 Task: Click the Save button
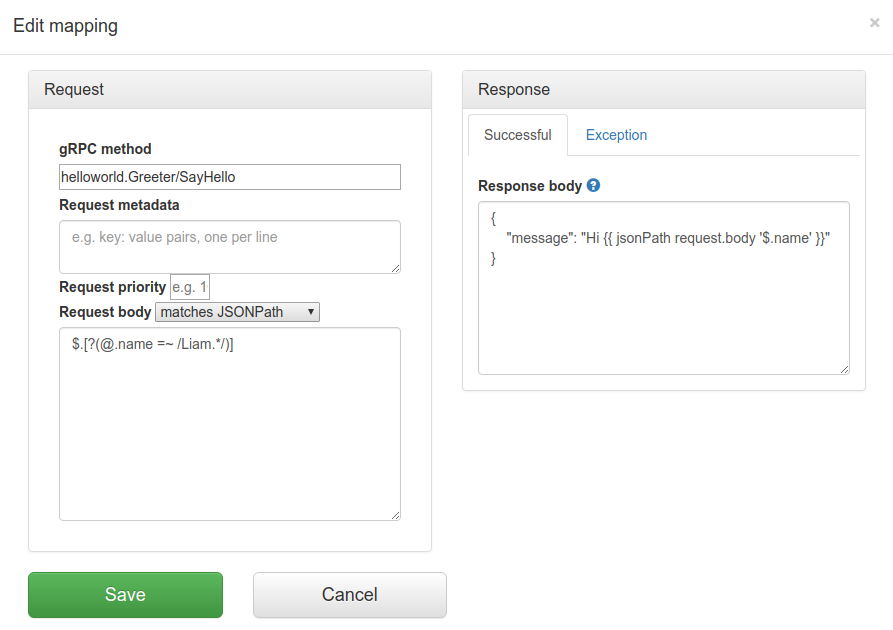pyautogui.click(x=125, y=594)
